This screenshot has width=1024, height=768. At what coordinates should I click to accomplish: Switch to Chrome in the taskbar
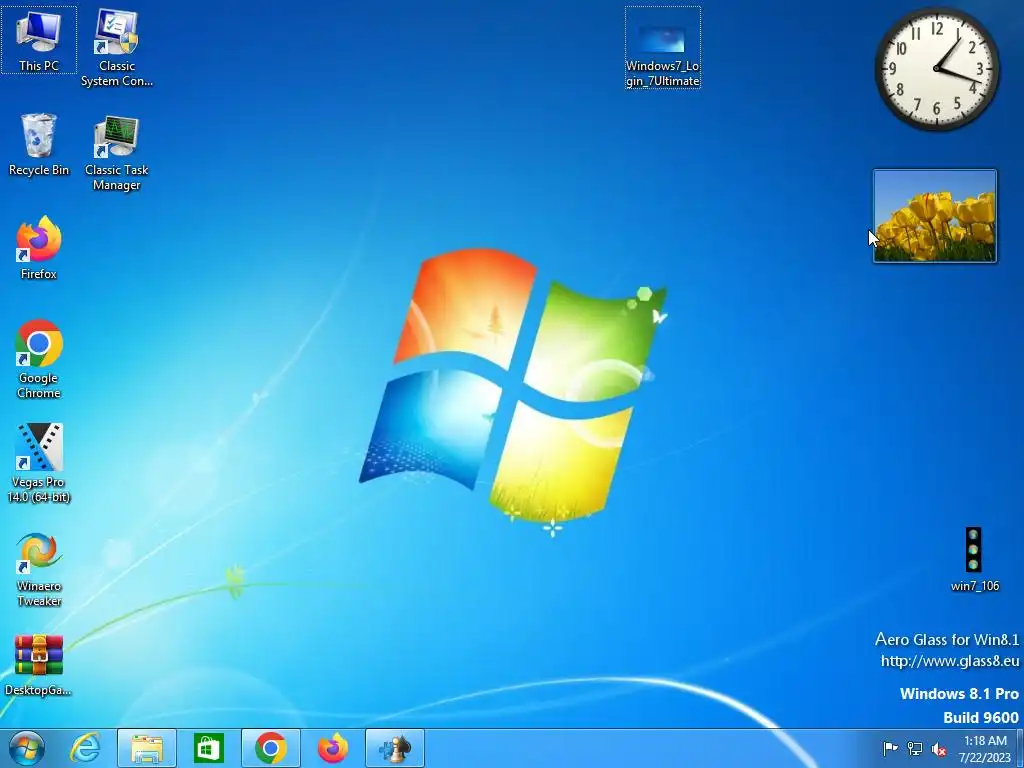tap(270, 748)
